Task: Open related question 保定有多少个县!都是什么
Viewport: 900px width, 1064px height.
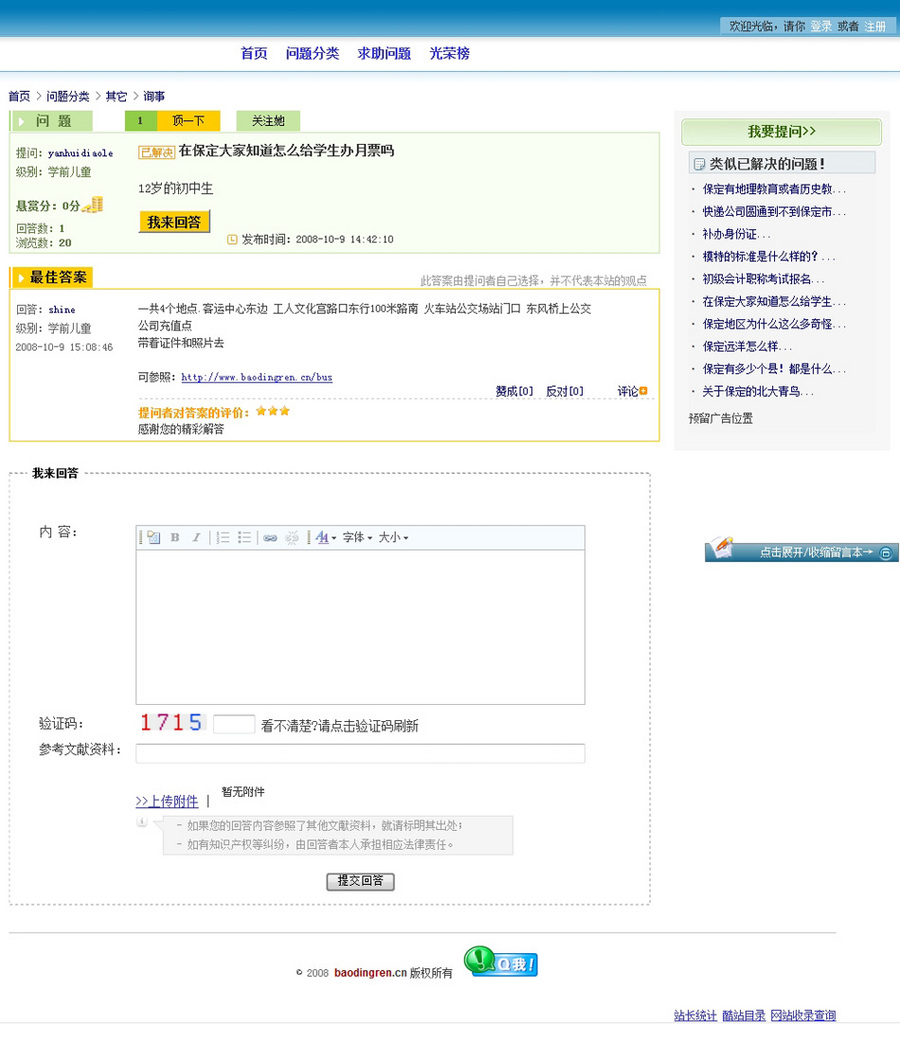Action: pos(774,369)
